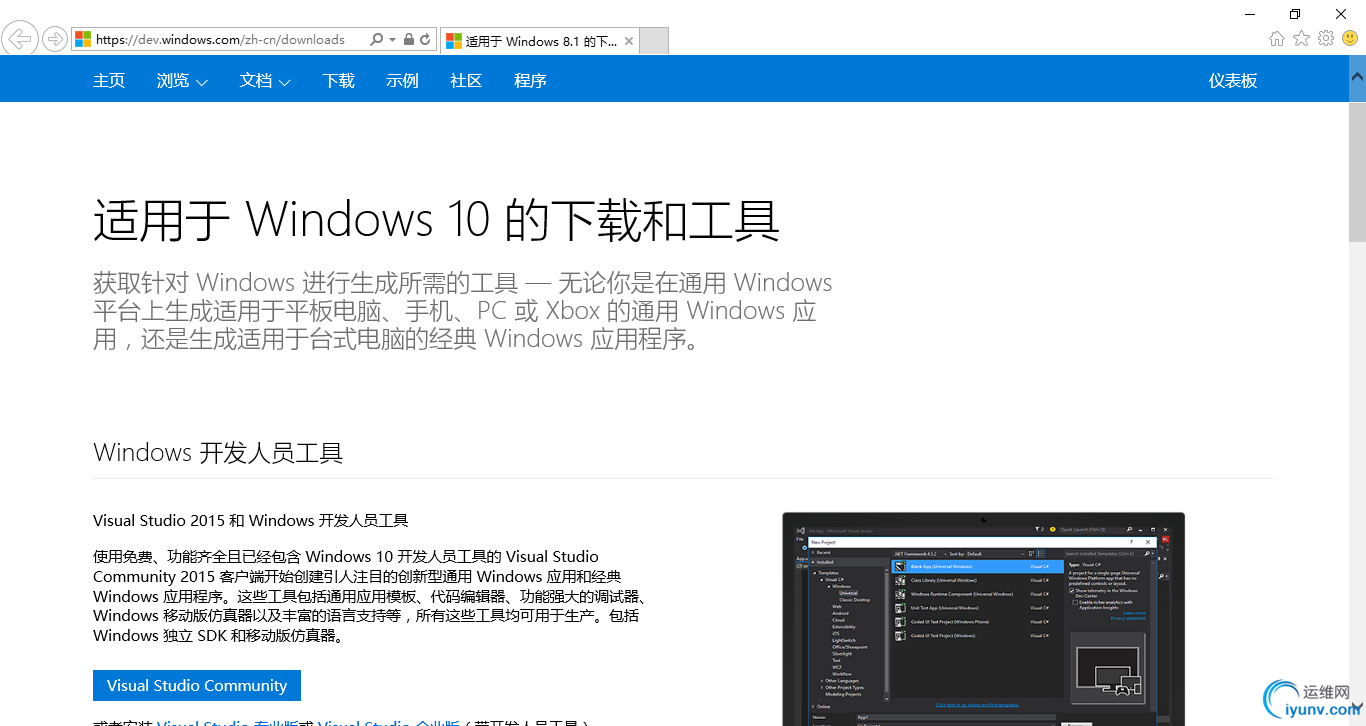This screenshot has width=1366, height=726.
Task: Click the Visual Studio Community download button
Action: (197, 686)
